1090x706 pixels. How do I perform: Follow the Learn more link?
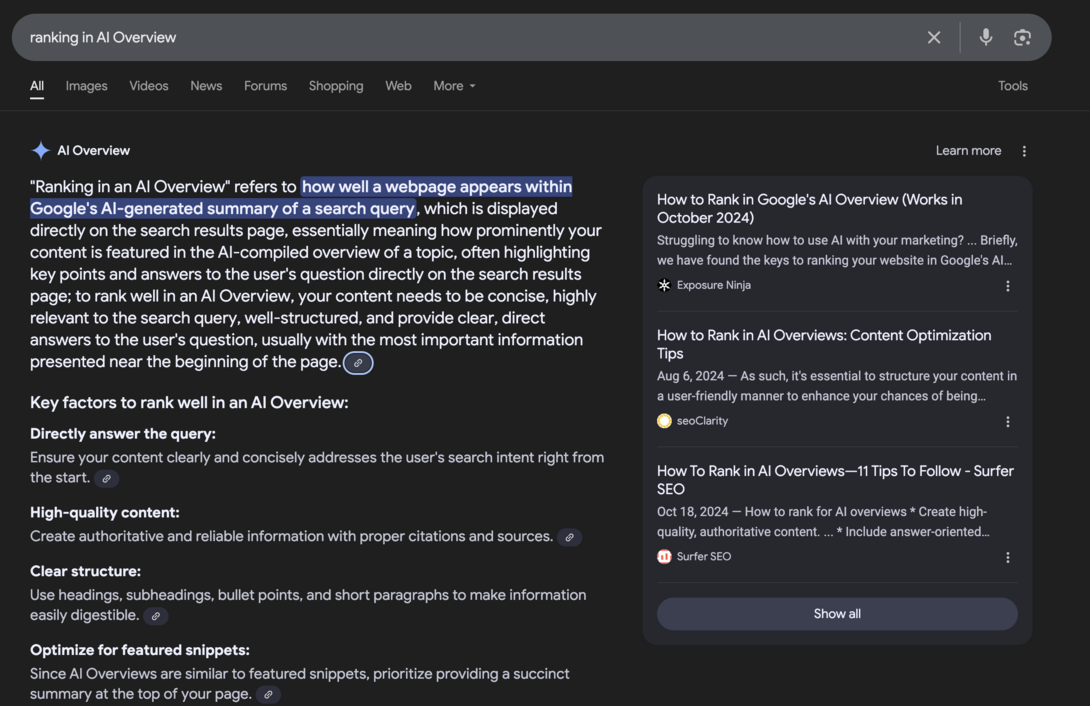click(x=967, y=151)
